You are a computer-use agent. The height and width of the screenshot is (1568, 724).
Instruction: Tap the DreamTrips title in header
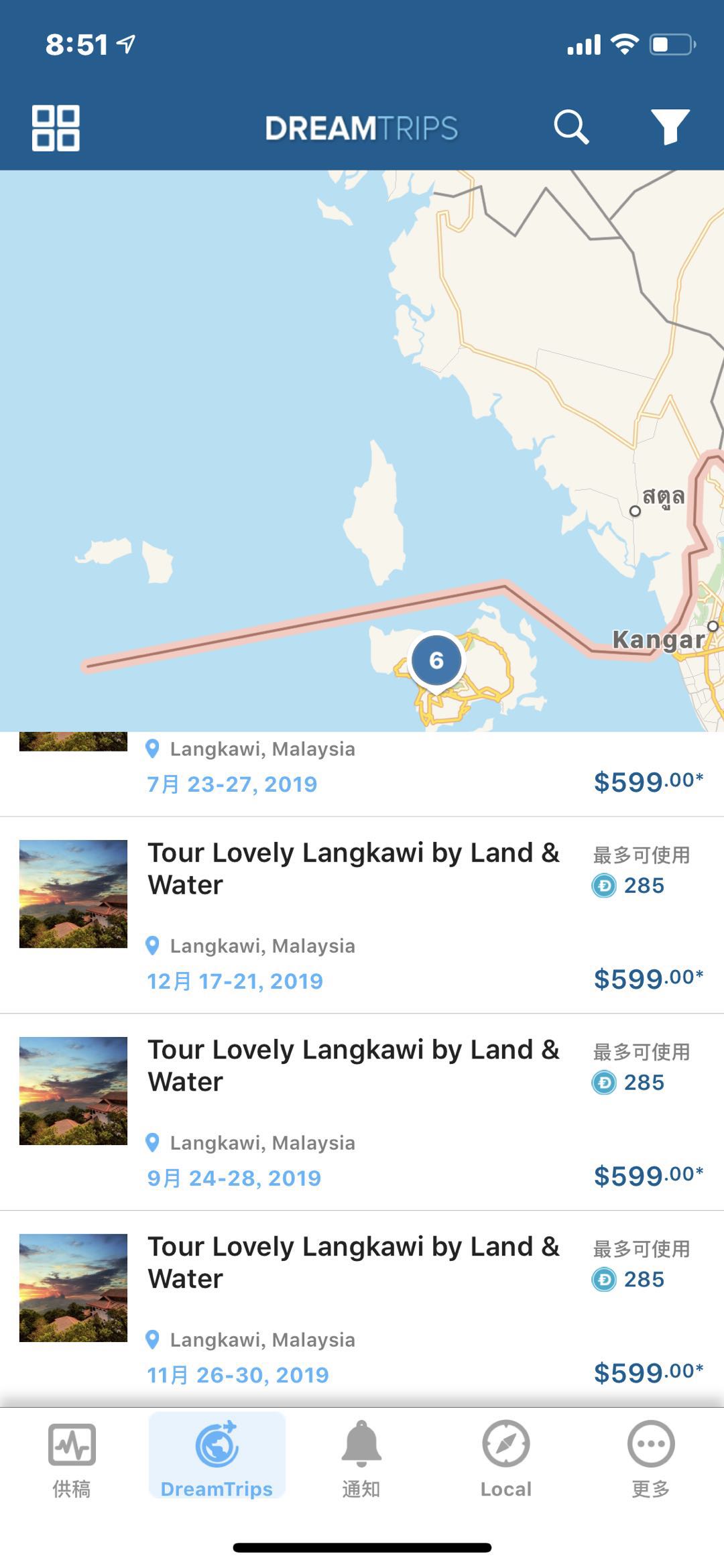click(x=361, y=128)
